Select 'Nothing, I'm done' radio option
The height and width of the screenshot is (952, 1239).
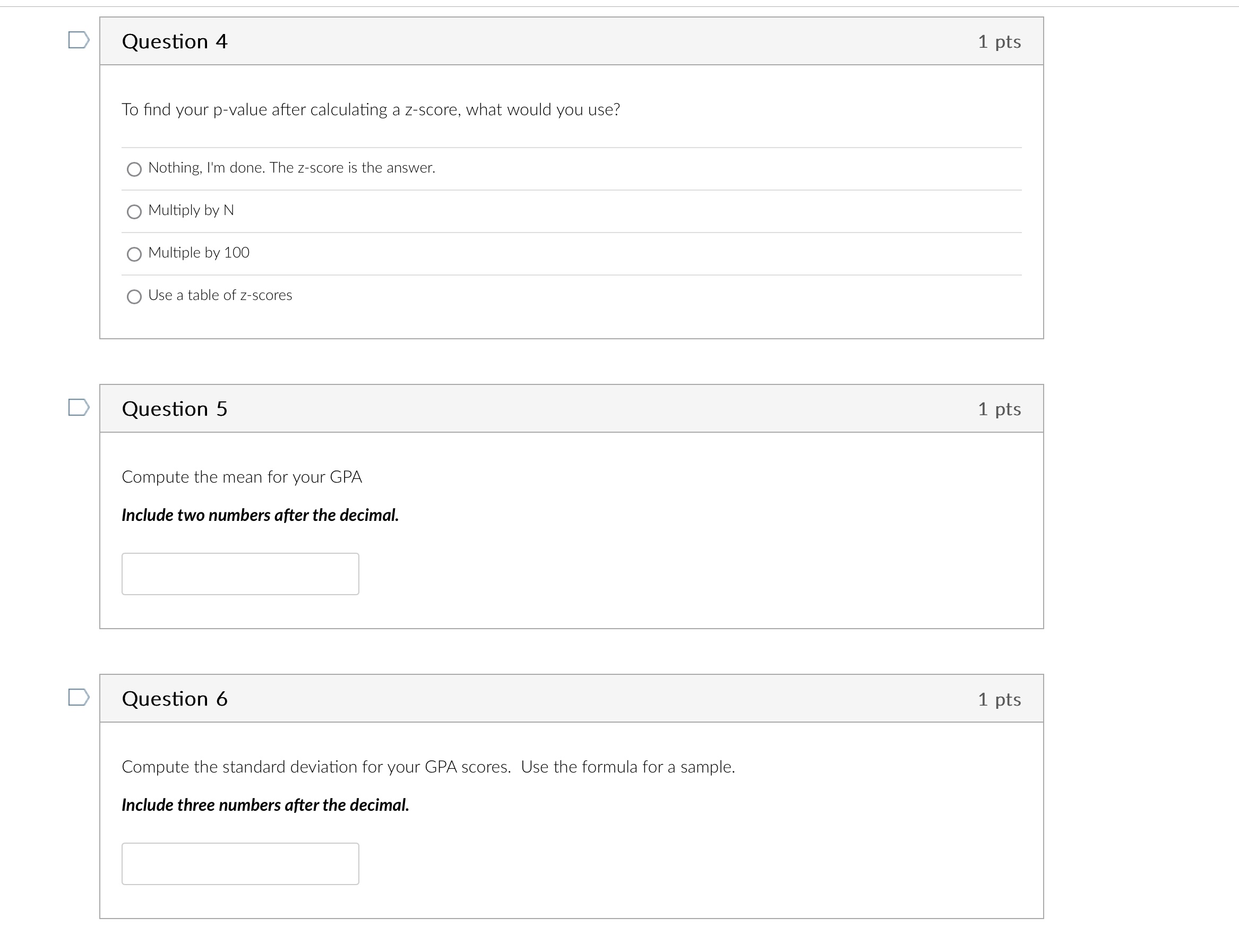[x=134, y=169]
